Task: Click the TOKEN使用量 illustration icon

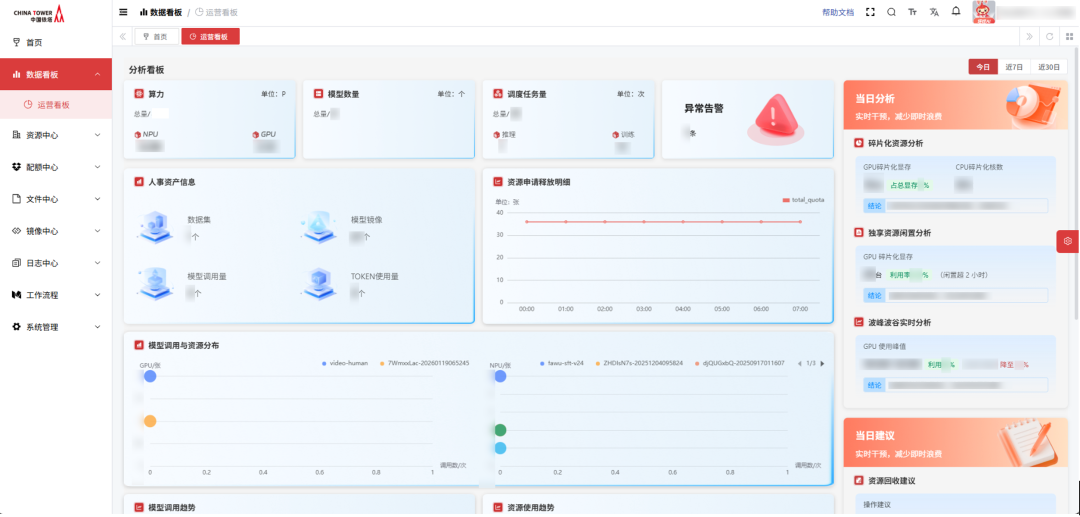Action: [320, 283]
